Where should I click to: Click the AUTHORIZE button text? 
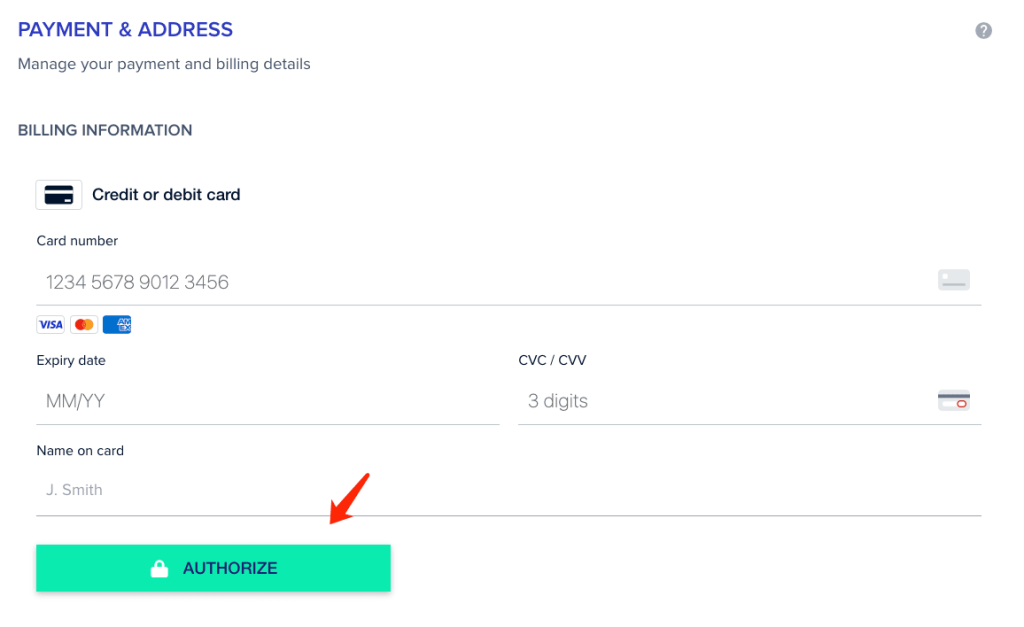230,568
